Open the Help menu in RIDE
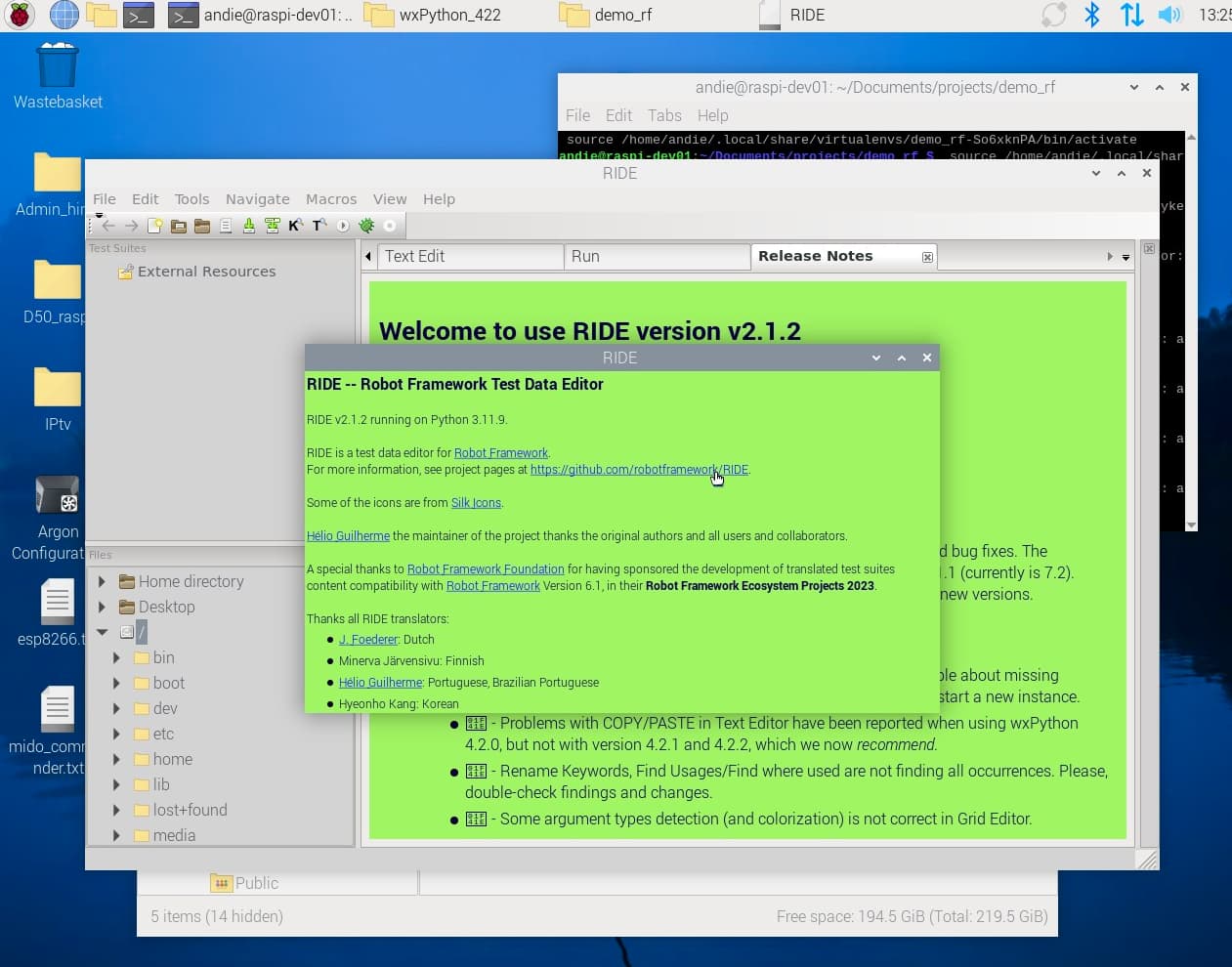 tap(439, 198)
